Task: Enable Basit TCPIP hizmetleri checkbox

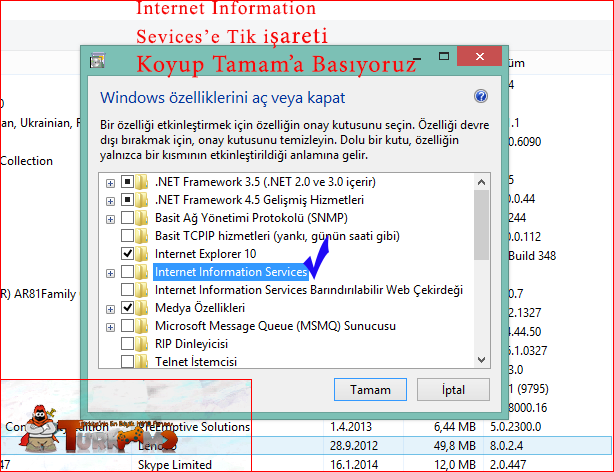Action: [127, 236]
